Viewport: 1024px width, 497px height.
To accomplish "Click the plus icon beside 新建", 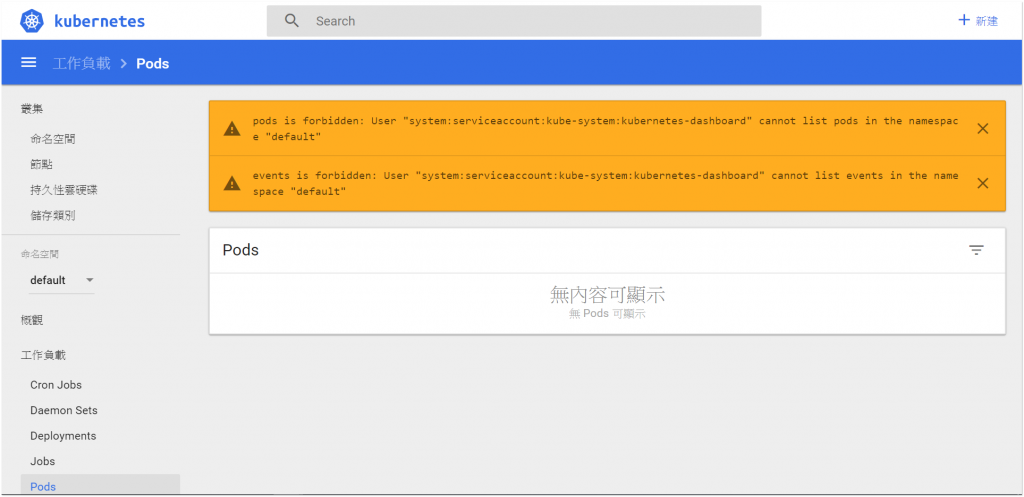I will pos(963,20).
